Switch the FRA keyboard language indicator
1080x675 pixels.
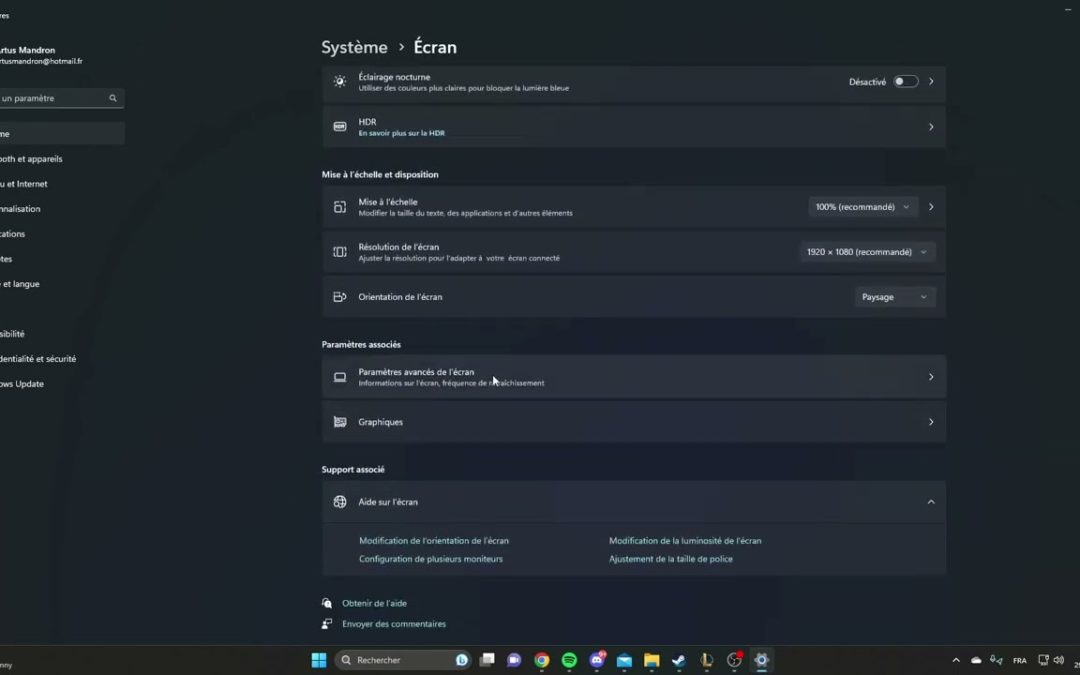pos(1020,661)
